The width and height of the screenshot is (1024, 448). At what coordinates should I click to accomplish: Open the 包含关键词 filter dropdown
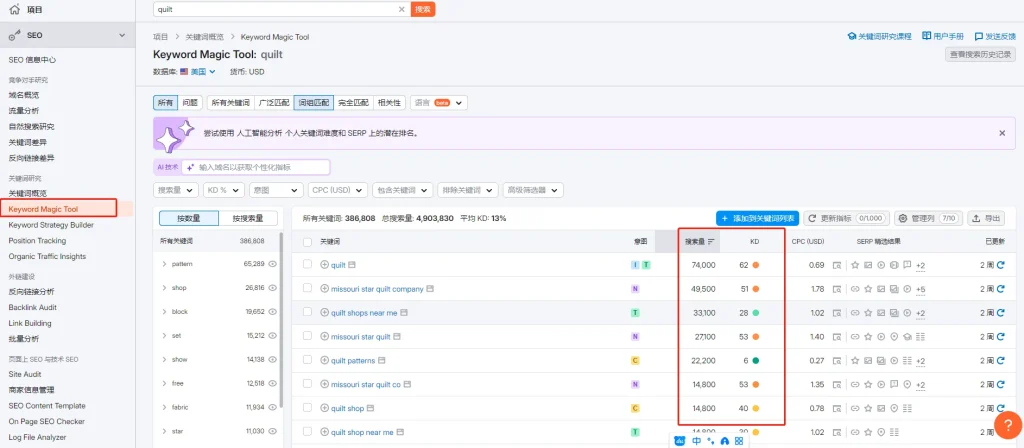pyautogui.click(x=402, y=190)
